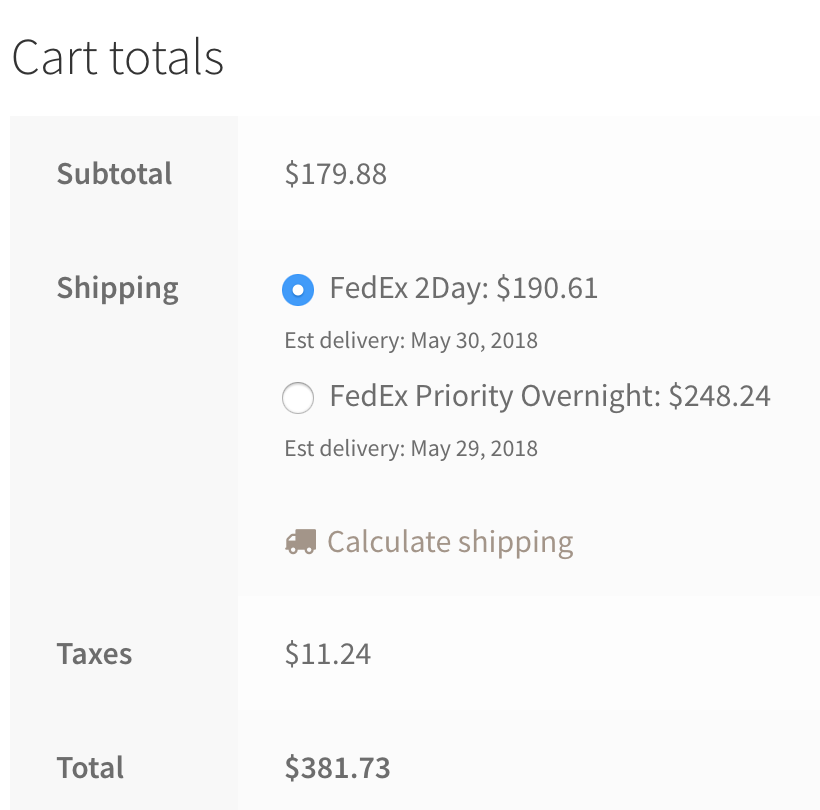This screenshot has width=820, height=810.
Task: Click 'Est delivery' text under FedEx 2Day
Action: pyautogui.click(x=343, y=341)
